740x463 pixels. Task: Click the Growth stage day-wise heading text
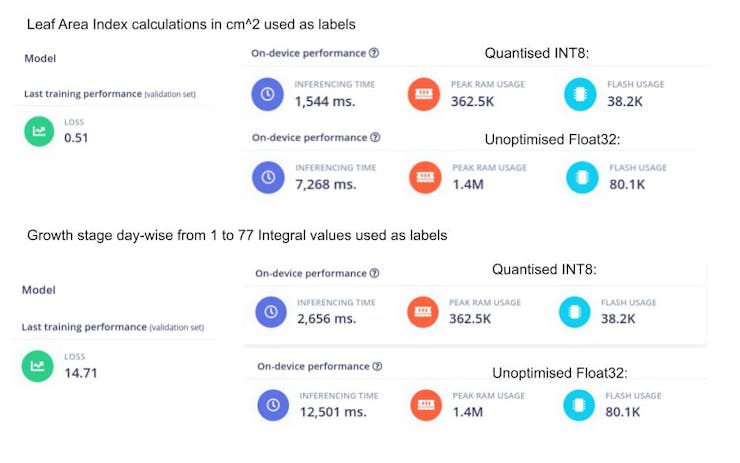238,237
